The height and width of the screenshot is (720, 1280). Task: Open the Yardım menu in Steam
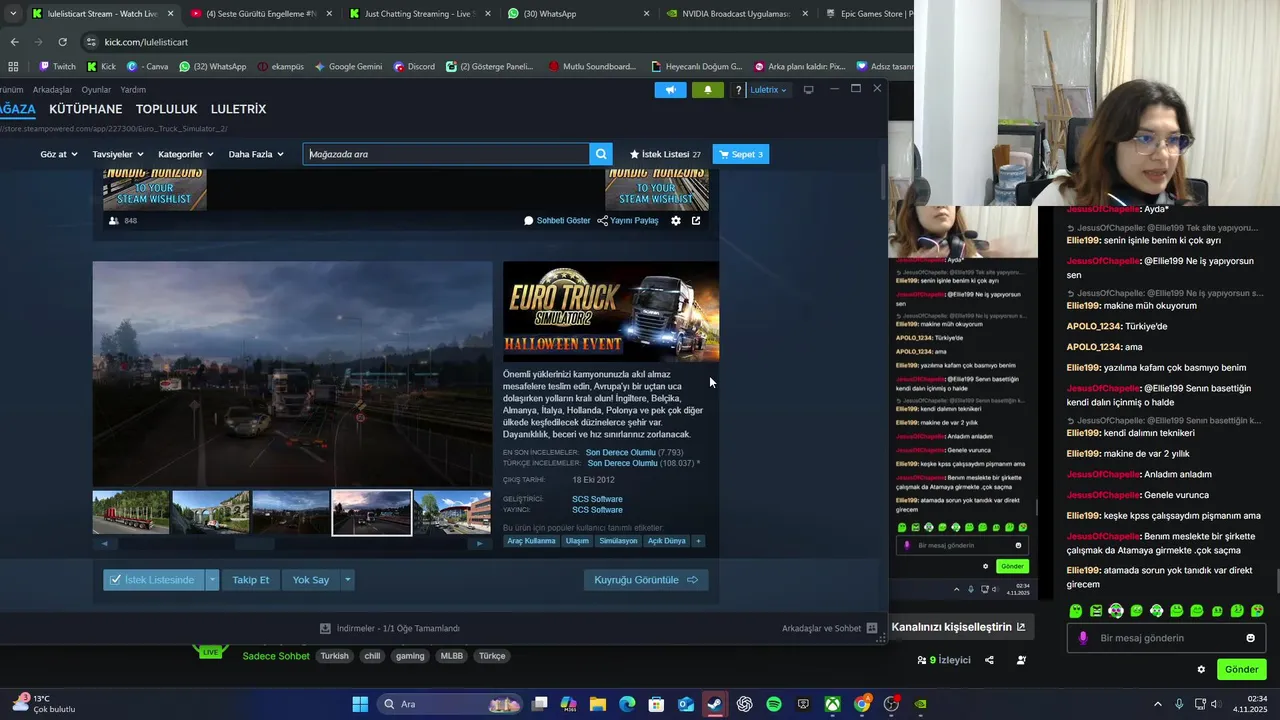[133, 90]
